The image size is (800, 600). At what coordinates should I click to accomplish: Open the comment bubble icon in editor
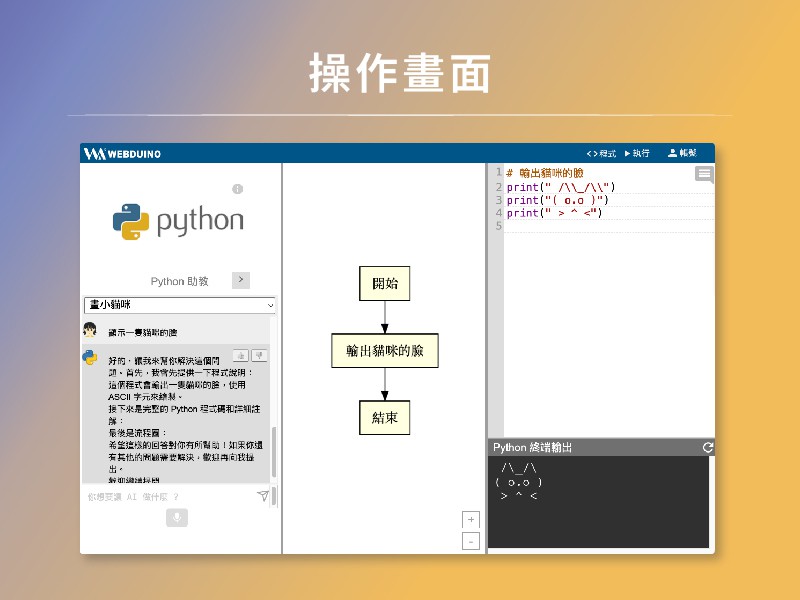705,174
